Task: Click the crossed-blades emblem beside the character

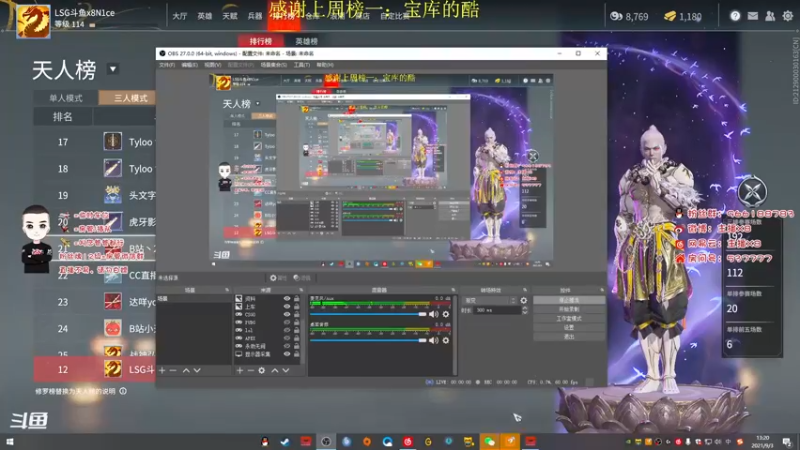Action: tap(752, 191)
